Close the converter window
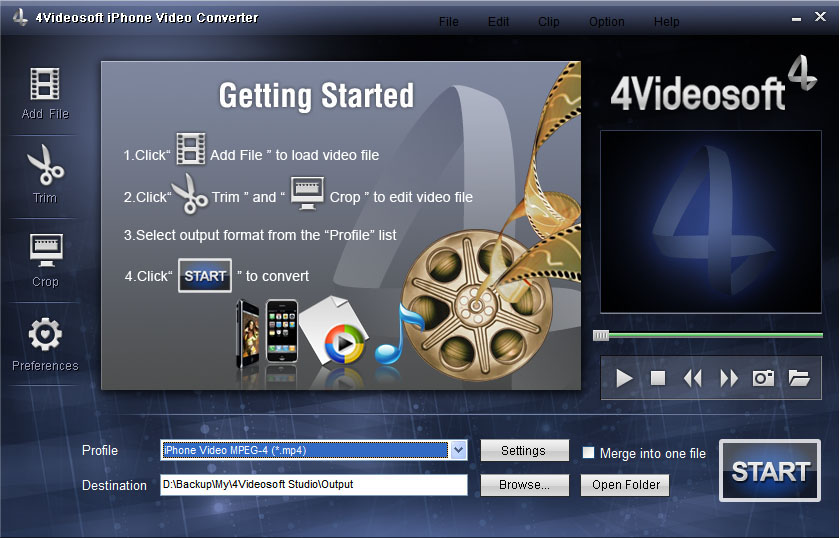840x538 pixels. click(x=820, y=17)
